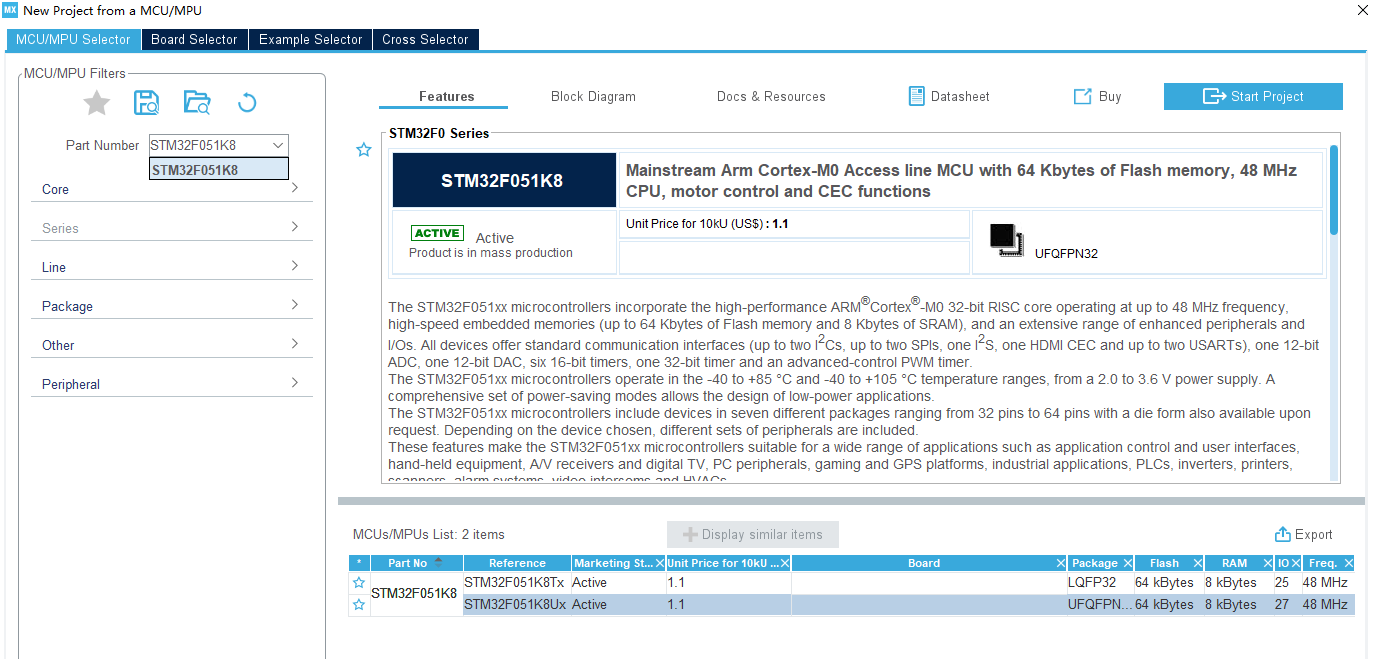Click the Start Project button
This screenshot has width=1377, height=659.
point(1253,96)
